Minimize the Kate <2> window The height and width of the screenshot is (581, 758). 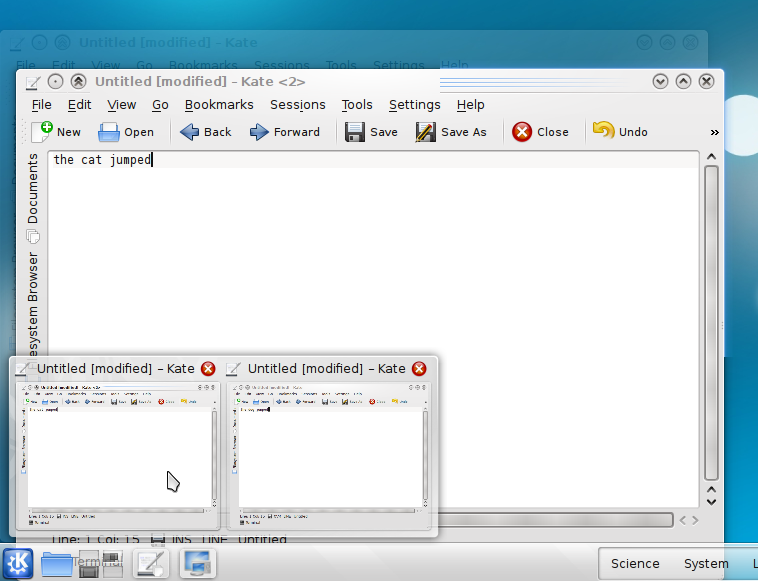click(660, 82)
